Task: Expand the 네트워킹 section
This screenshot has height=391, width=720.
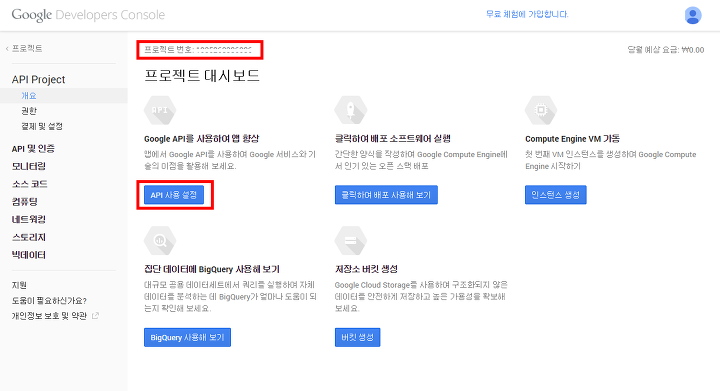Action: [x=28, y=219]
